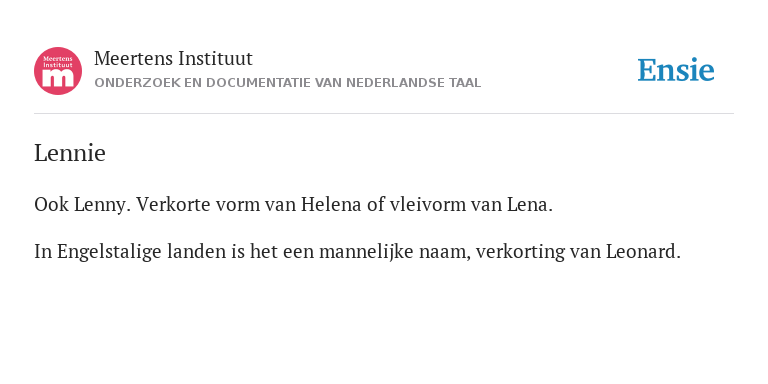Click 'Onderzoek en documentatie van Nederlandse taal' subtitle

288,83
